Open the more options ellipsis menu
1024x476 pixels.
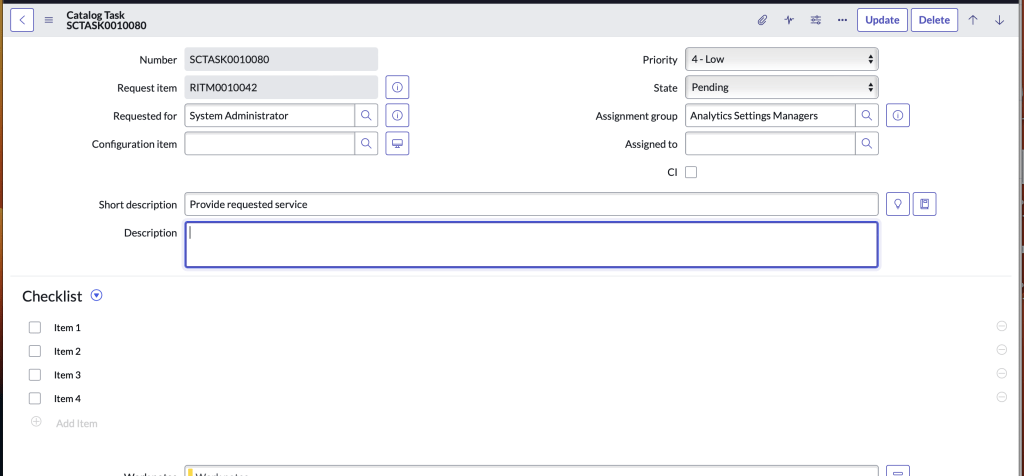pyautogui.click(x=842, y=20)
